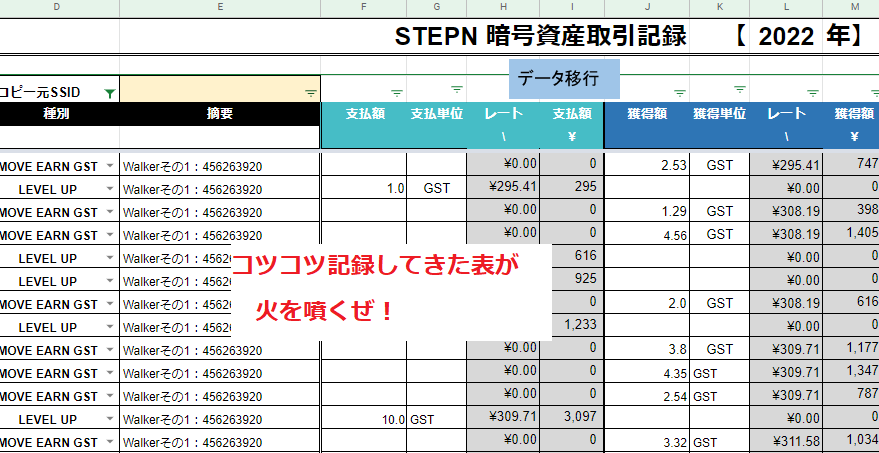Select the 1,233 payment yen cell
Image resolution: width=879 pixels, height=453 pixels.
(578, 325)
